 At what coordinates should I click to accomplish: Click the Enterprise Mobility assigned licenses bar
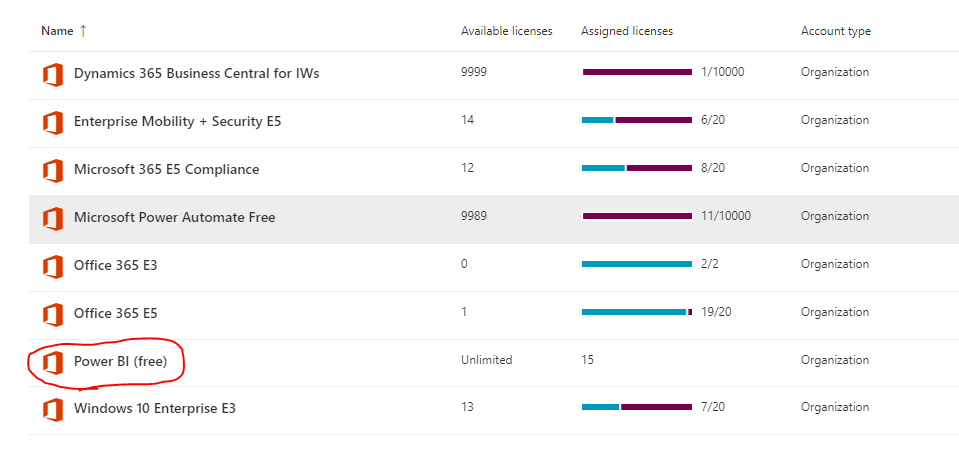click(x=637, y=120)
